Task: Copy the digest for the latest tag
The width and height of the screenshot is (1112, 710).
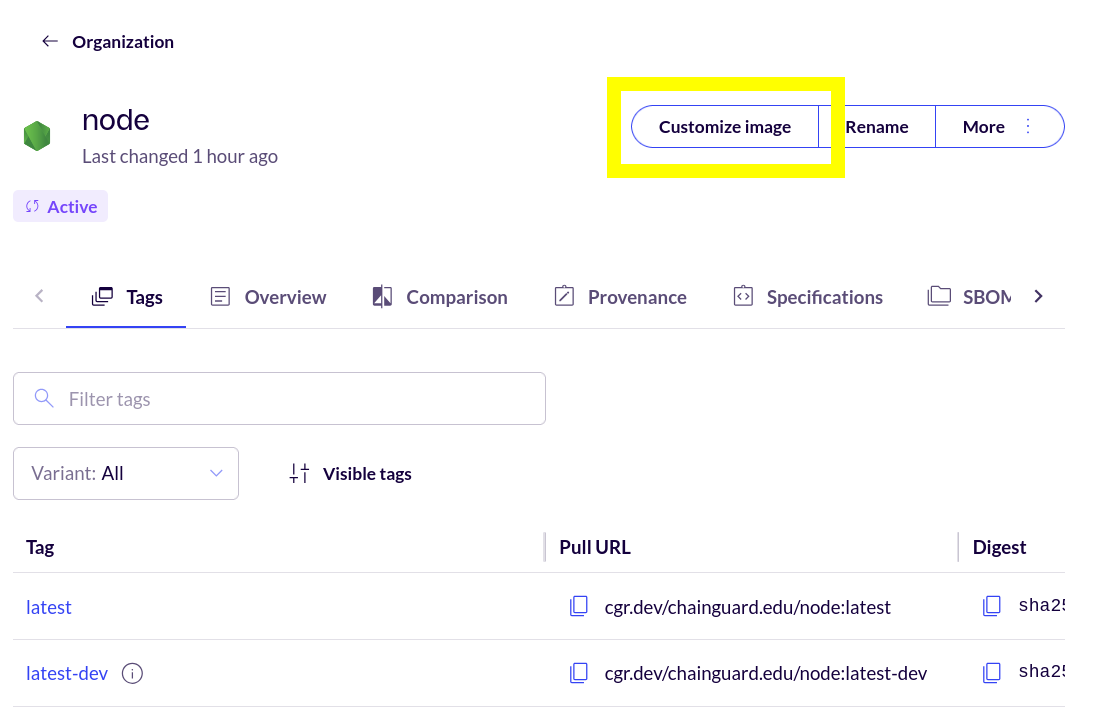Action: pos(991,604)
